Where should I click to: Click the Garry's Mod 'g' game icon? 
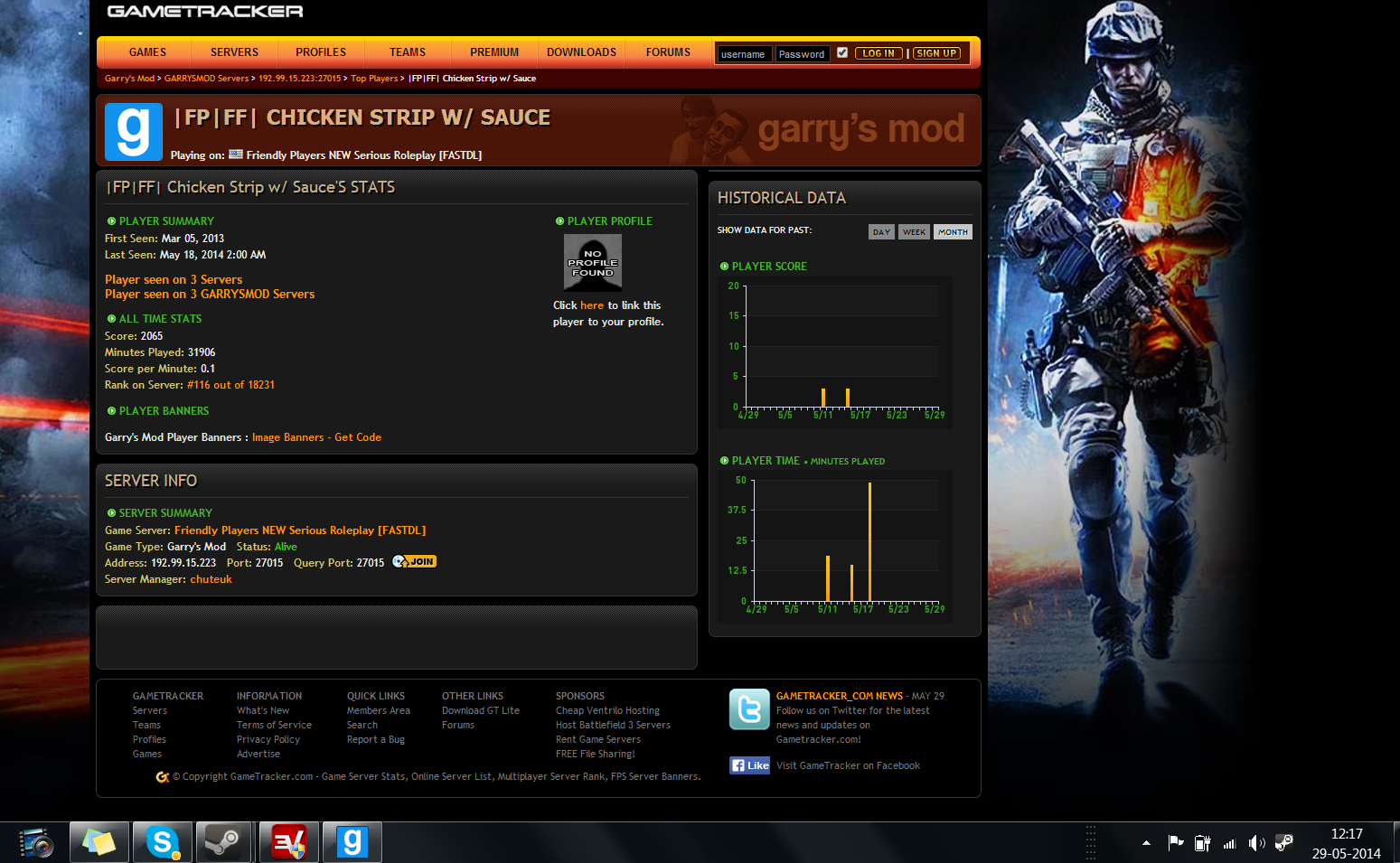(134, 131)
